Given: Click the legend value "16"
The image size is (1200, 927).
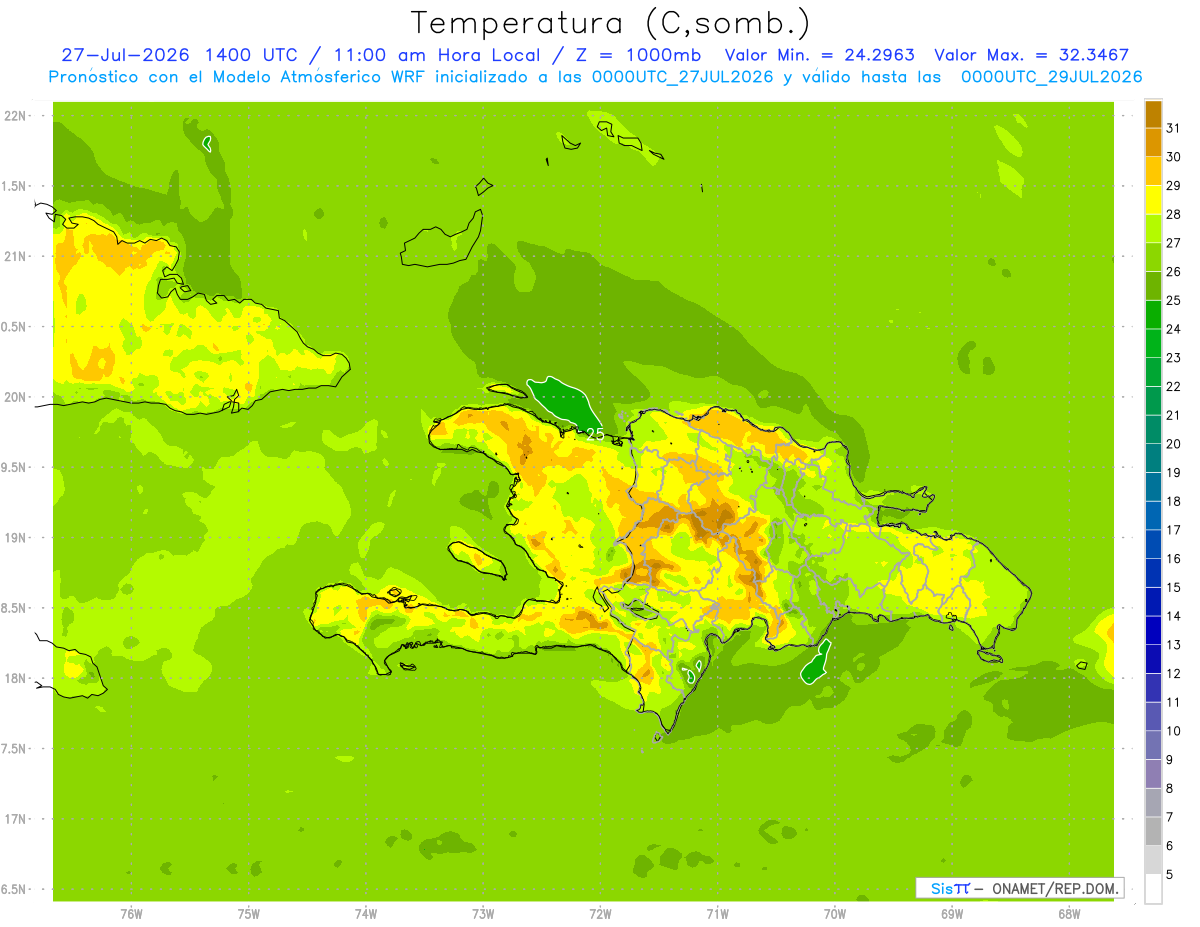Looking at the screenshot, I should pos(1174,559).
